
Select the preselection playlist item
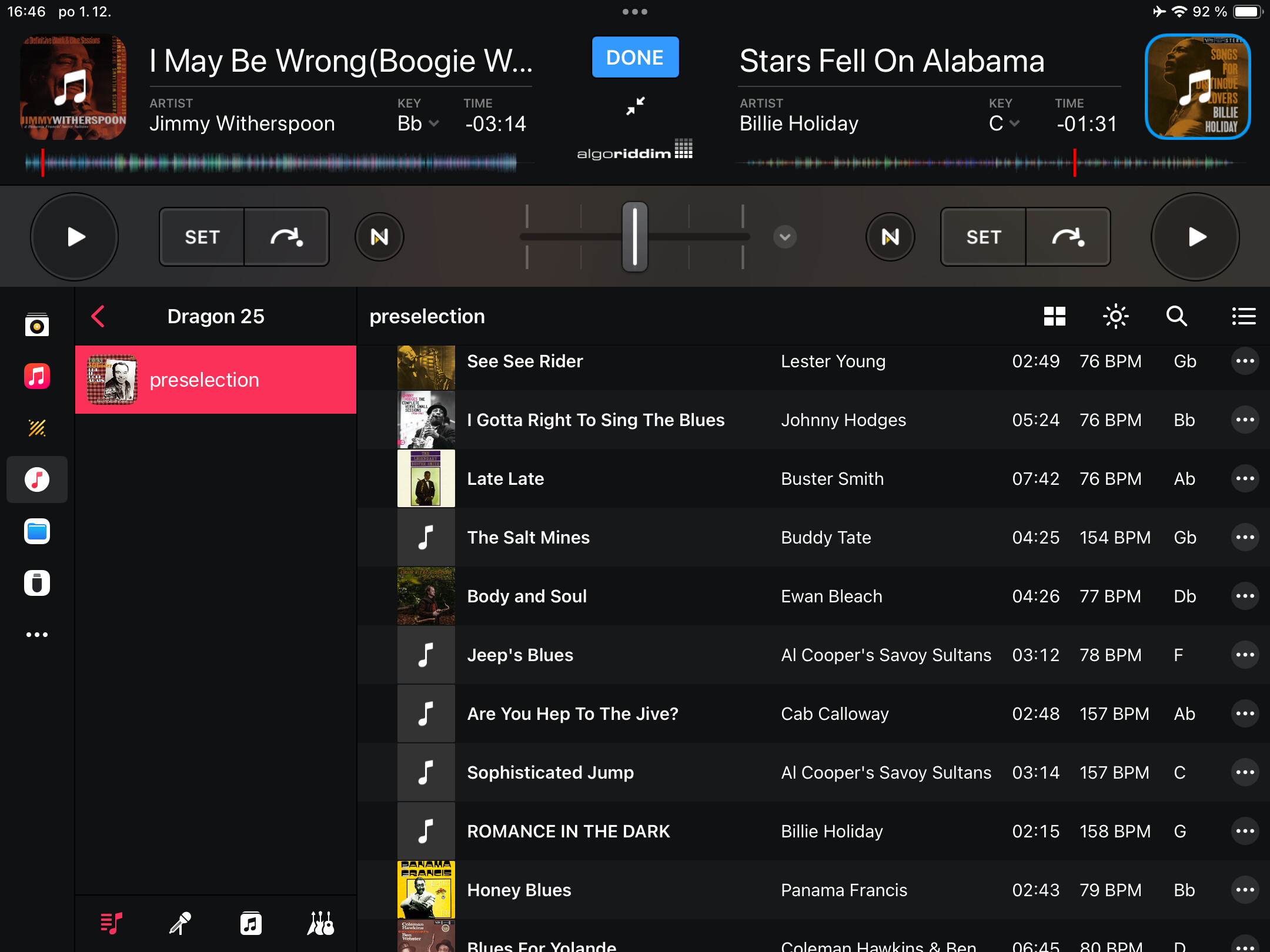coord(216,380)
